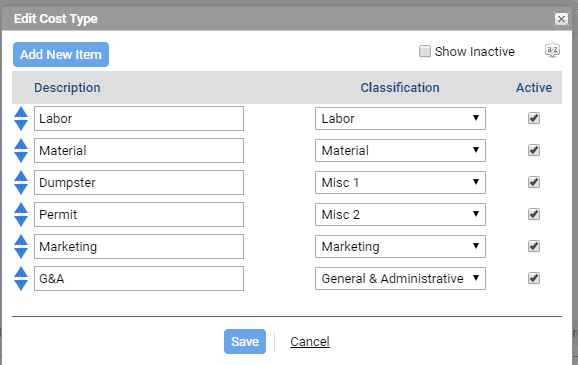Viewport: 578px width, 365px height.
Task: Save the cost type changes
Action: pyautogui.click(x=245, y=341)
